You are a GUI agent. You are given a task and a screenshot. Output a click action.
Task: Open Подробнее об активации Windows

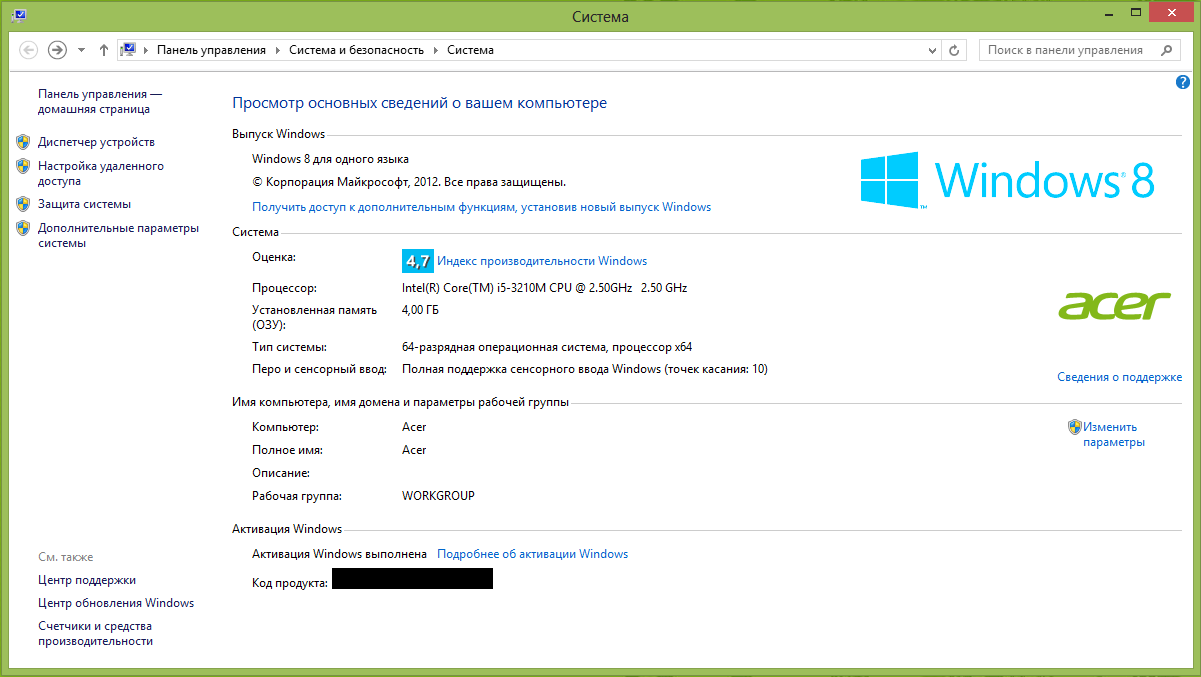pos(533,554)
